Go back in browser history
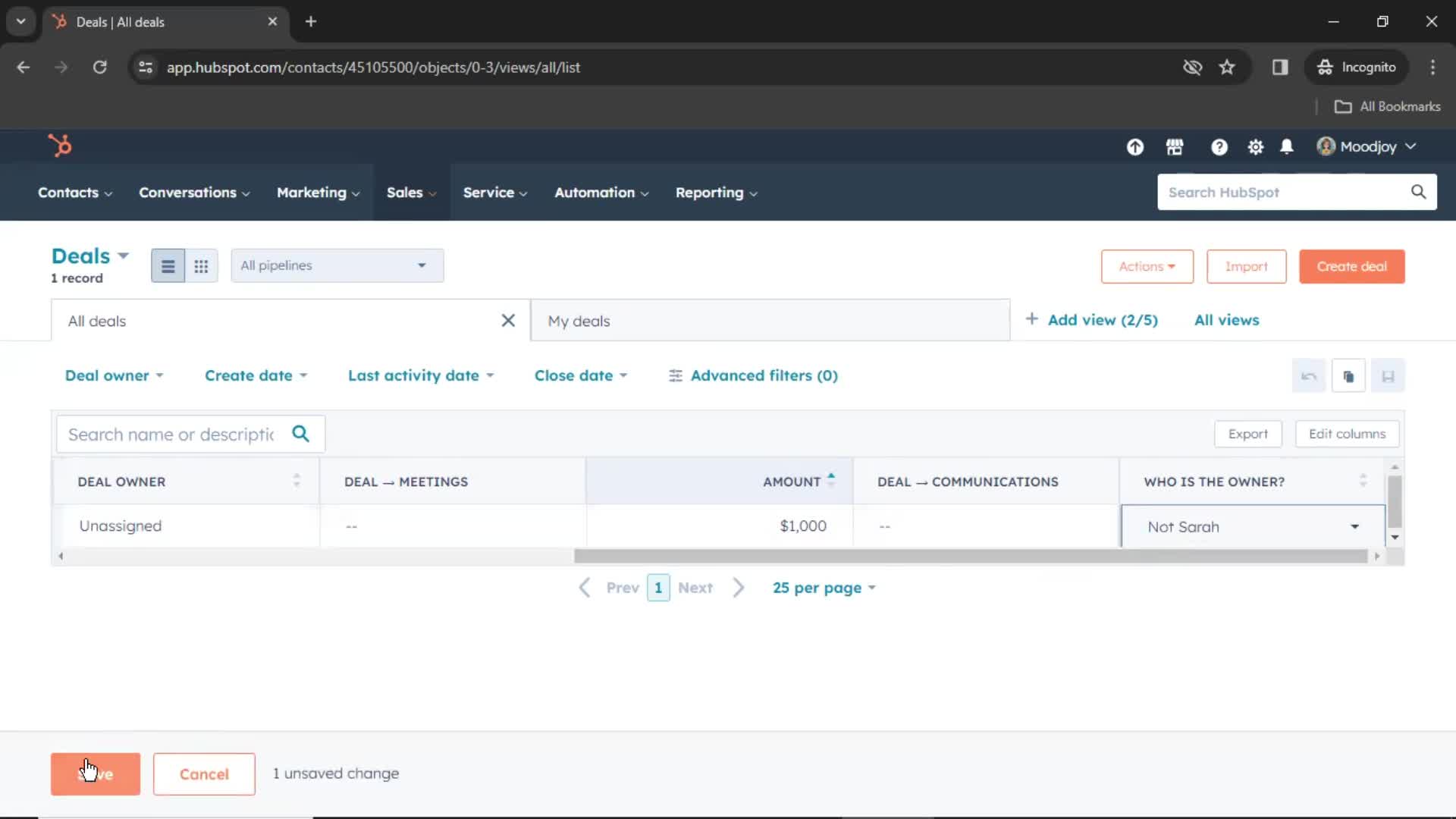The image size is (1456, 819). (x=24, y=67)
